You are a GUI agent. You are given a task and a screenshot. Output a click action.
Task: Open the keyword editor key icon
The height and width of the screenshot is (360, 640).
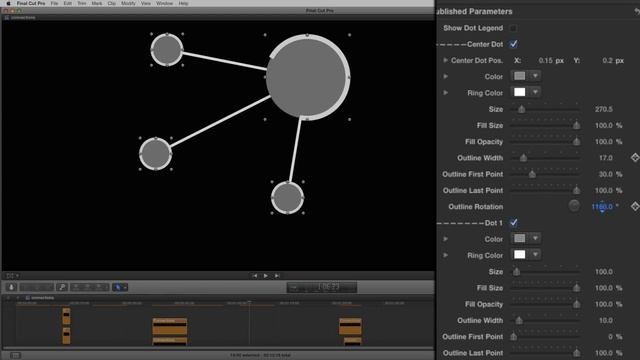(62, 287)
